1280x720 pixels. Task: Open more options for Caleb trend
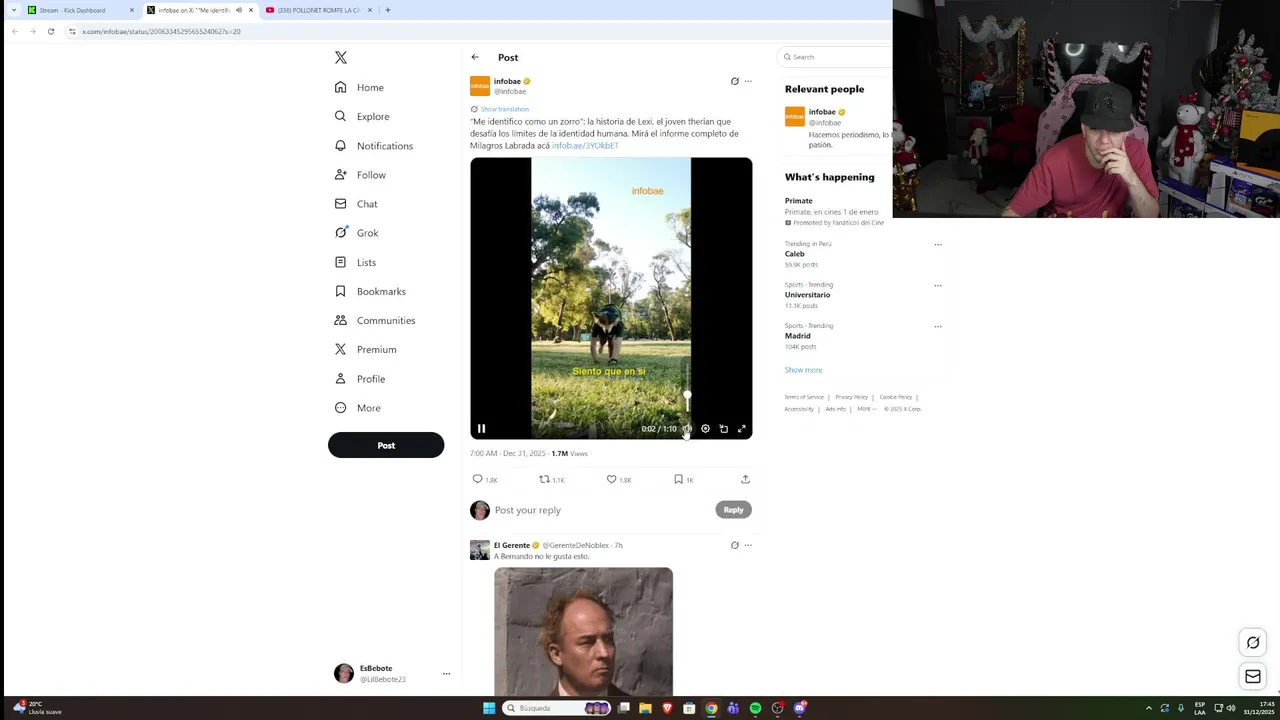click(x=938, y=244)
